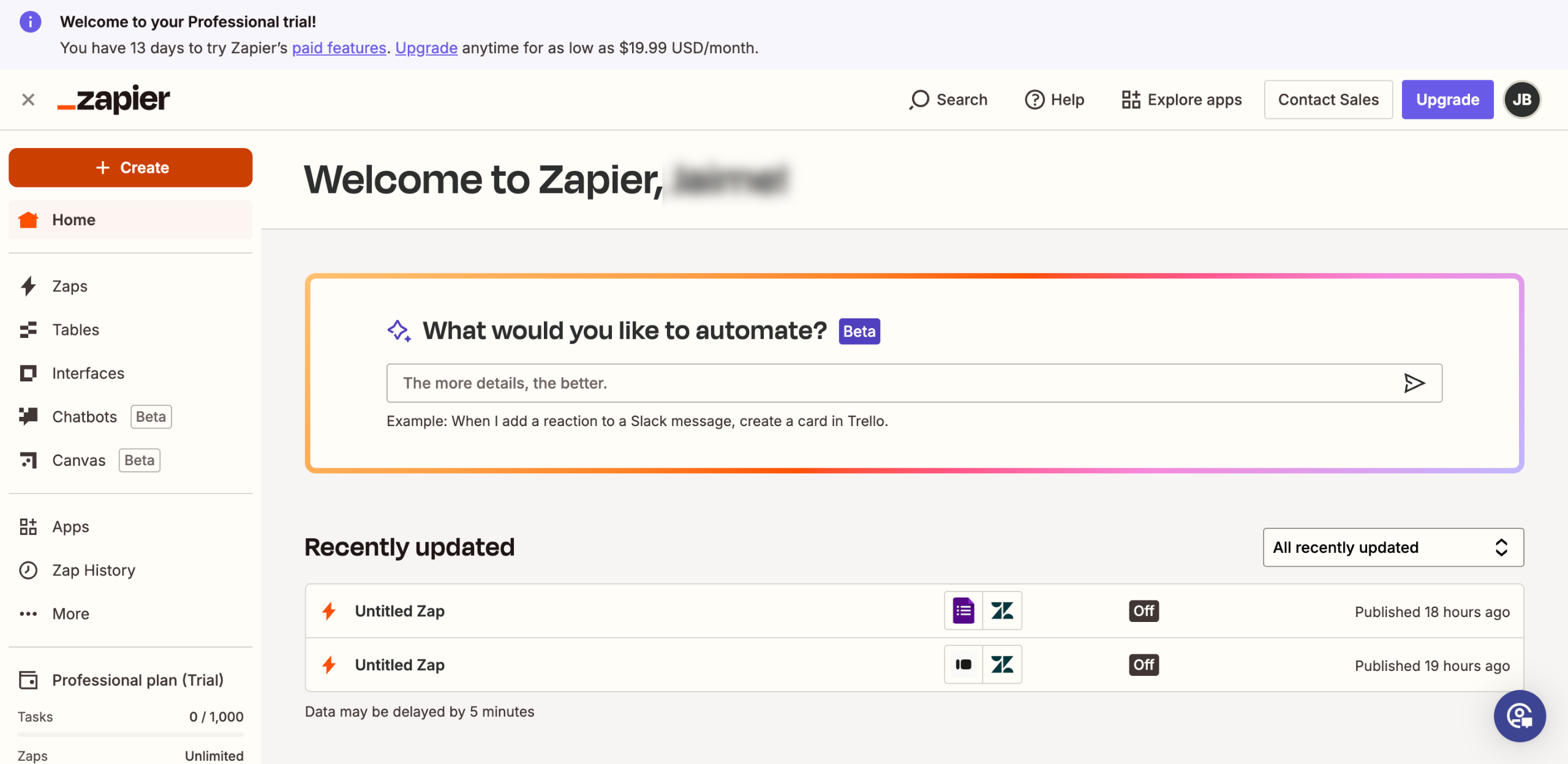Click the Google Forms app icon

click(963, 611)
